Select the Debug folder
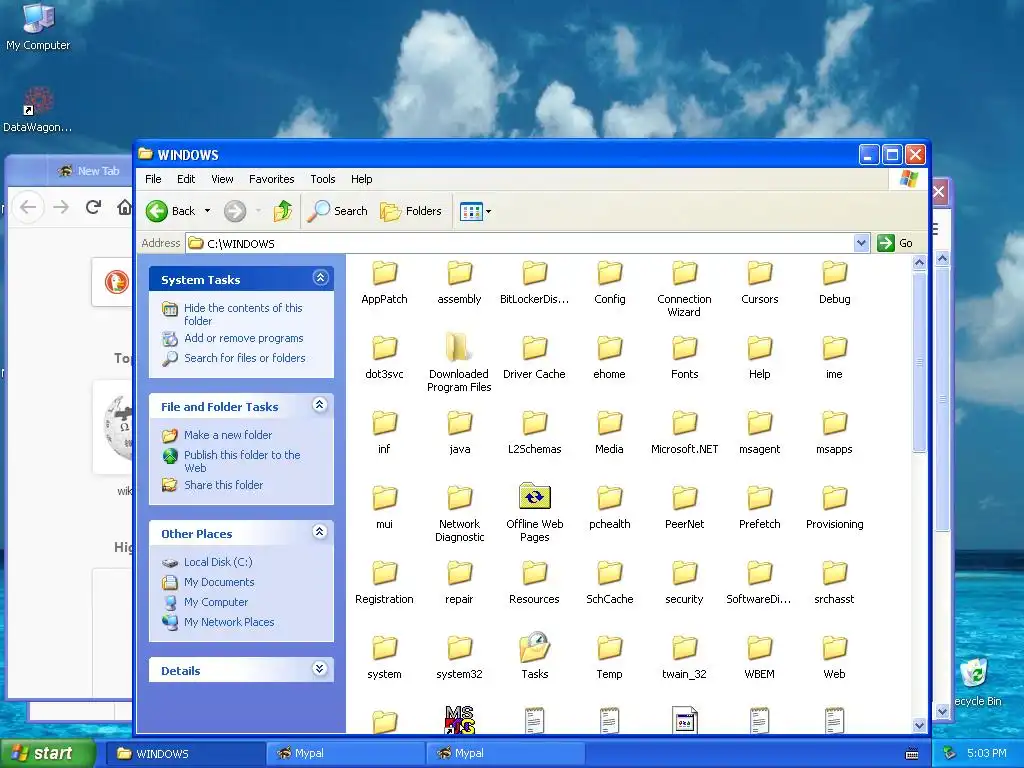Viewport: 1024px width, 768px height. 835,283
